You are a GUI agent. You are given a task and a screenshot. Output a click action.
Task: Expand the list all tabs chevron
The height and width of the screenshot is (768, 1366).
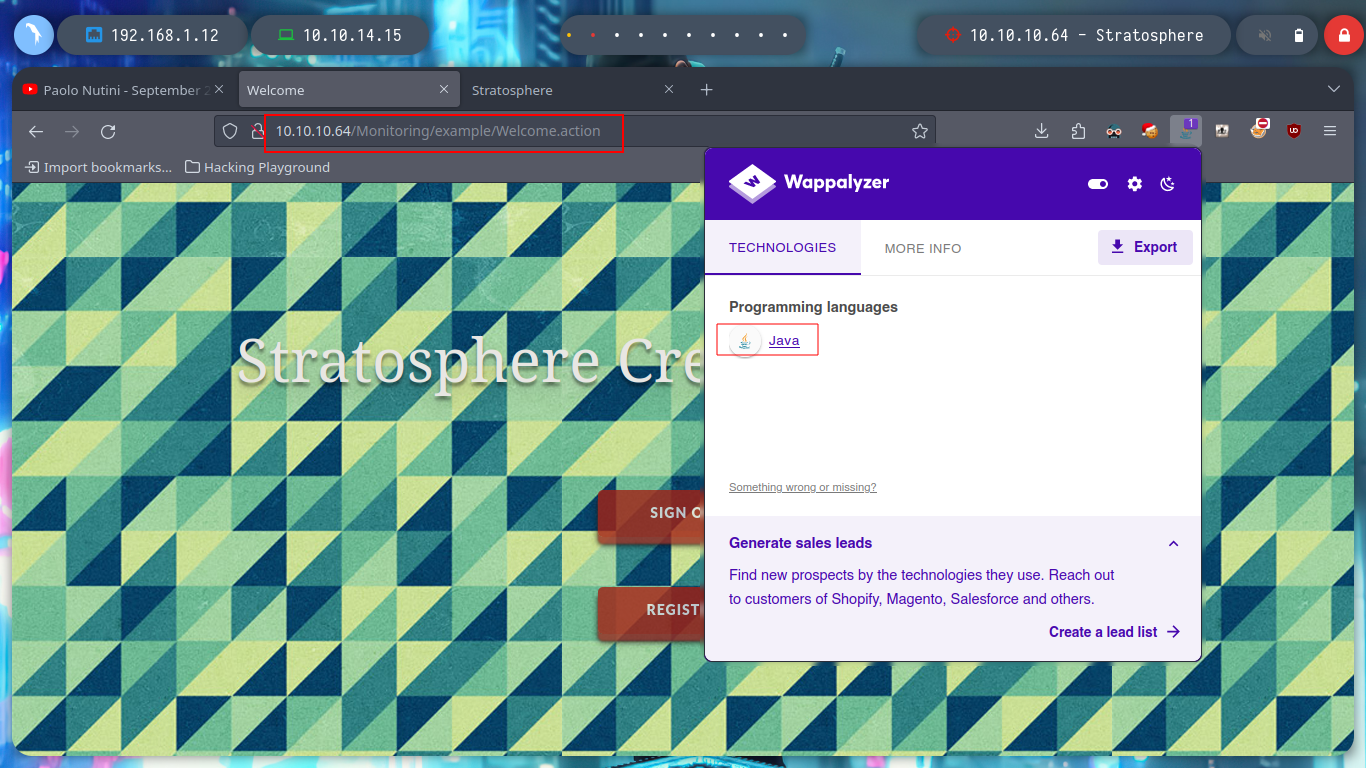click(x=1333, y=90)
